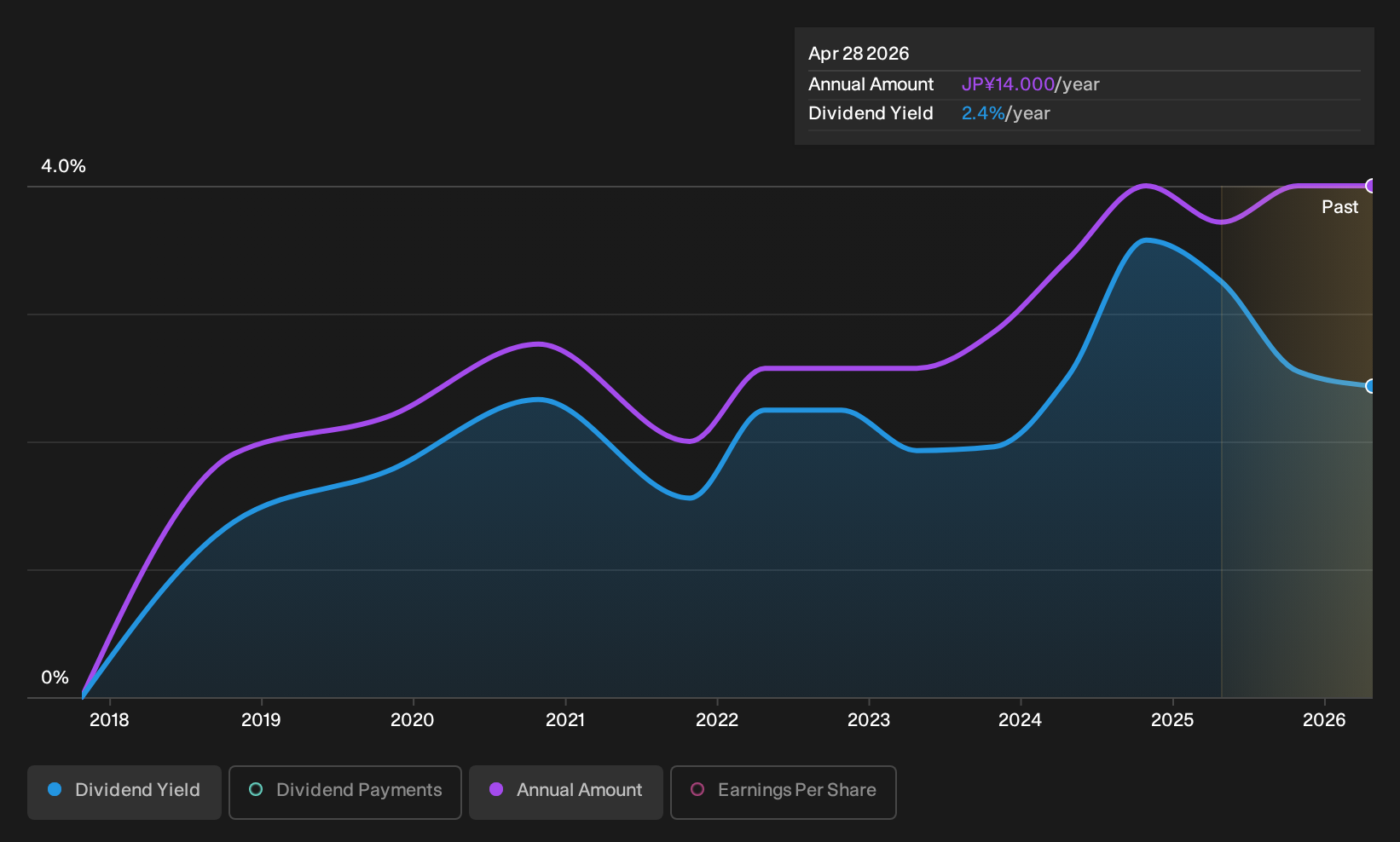This screenshot has width=1400, height=842.
Task: Click the 2025 x-axis label
Action: click(x=1172, y=720)
